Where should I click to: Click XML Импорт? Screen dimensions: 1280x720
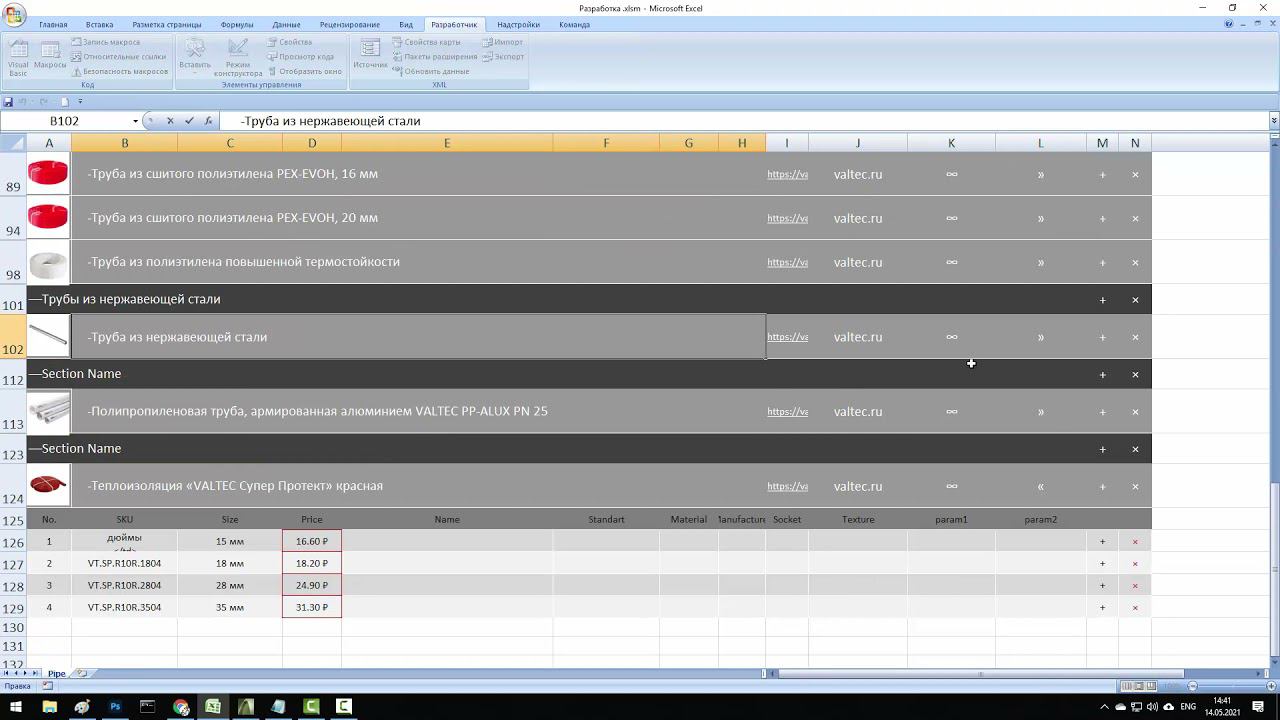pos(502,42)
